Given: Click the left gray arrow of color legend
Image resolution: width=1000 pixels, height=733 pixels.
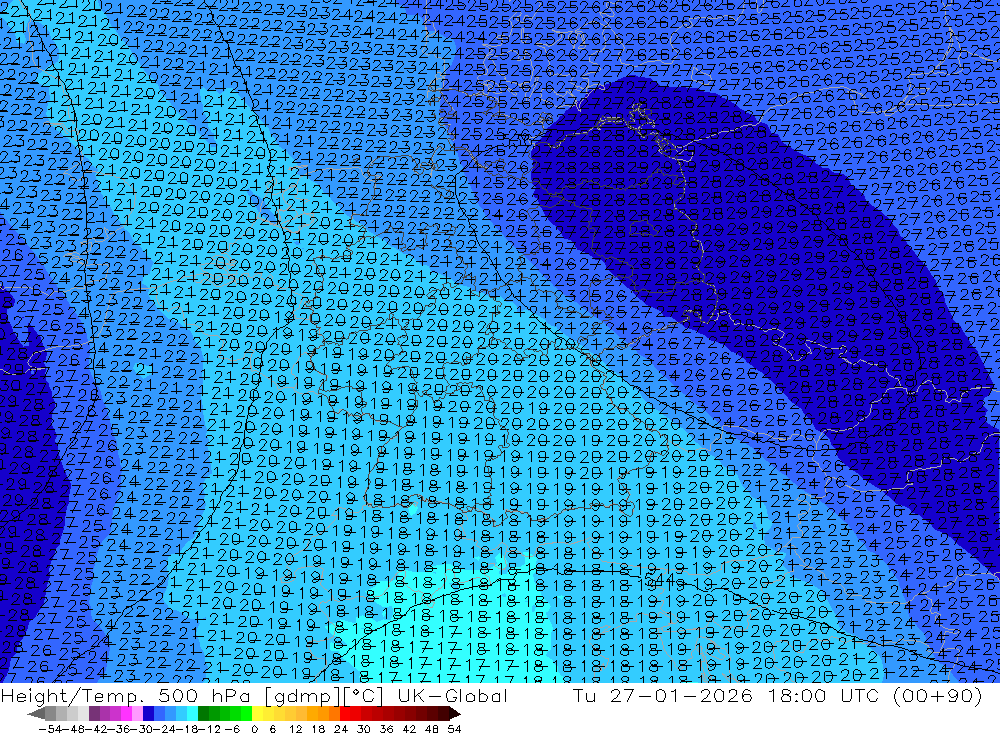Looking at the screenshot, I should (36, 714).
